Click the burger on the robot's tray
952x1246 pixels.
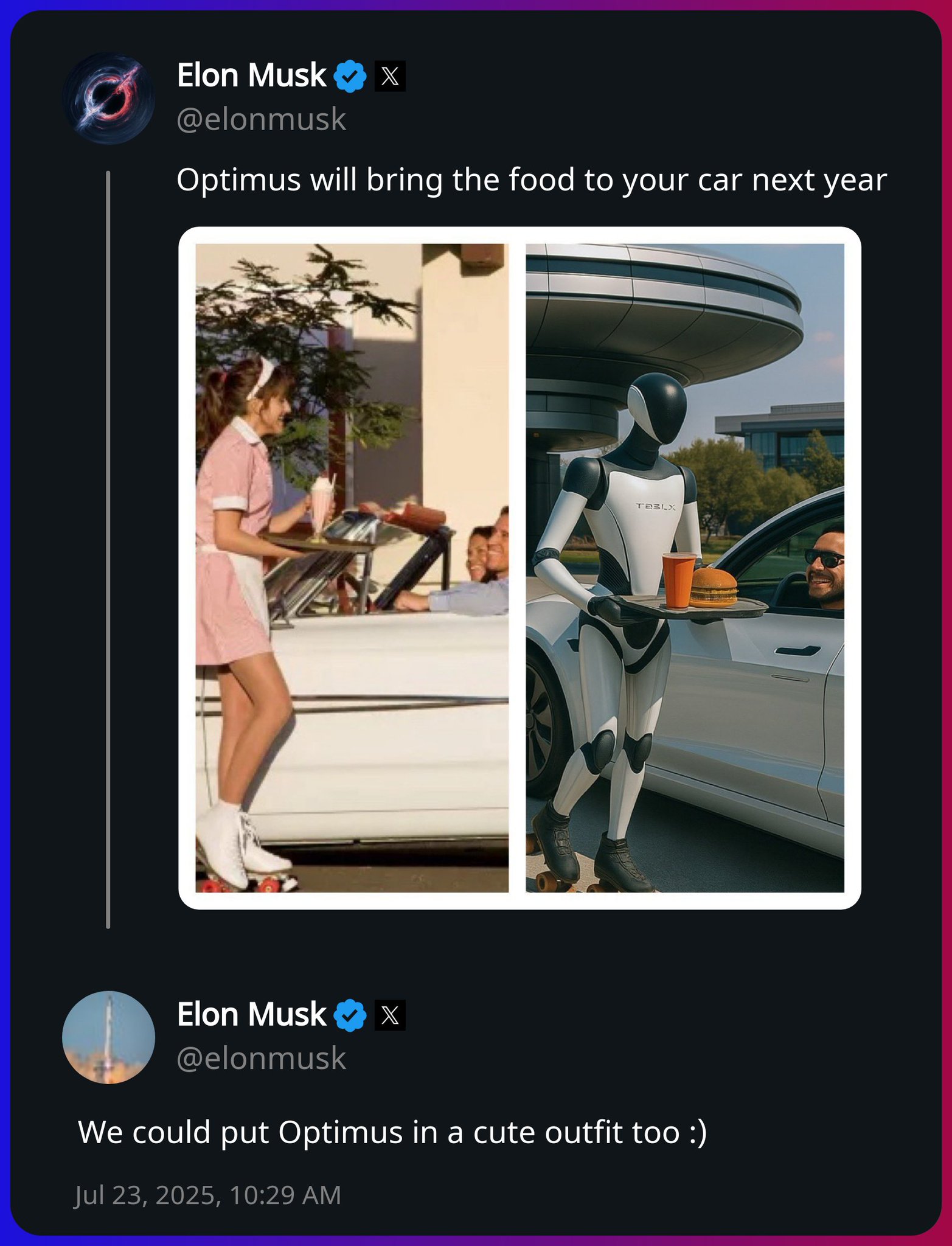[x=714, y=588]
